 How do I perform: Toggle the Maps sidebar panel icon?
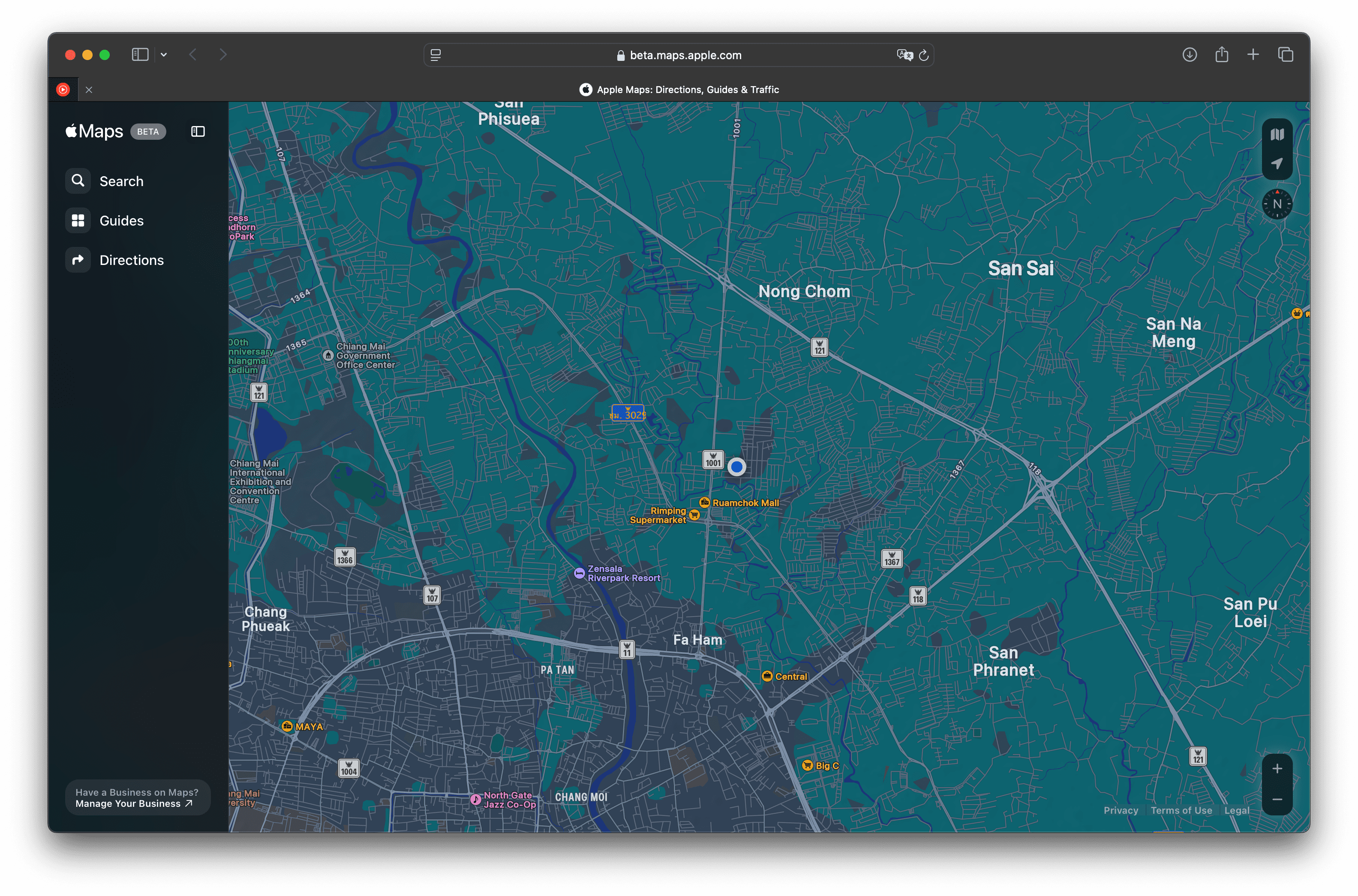198,132
